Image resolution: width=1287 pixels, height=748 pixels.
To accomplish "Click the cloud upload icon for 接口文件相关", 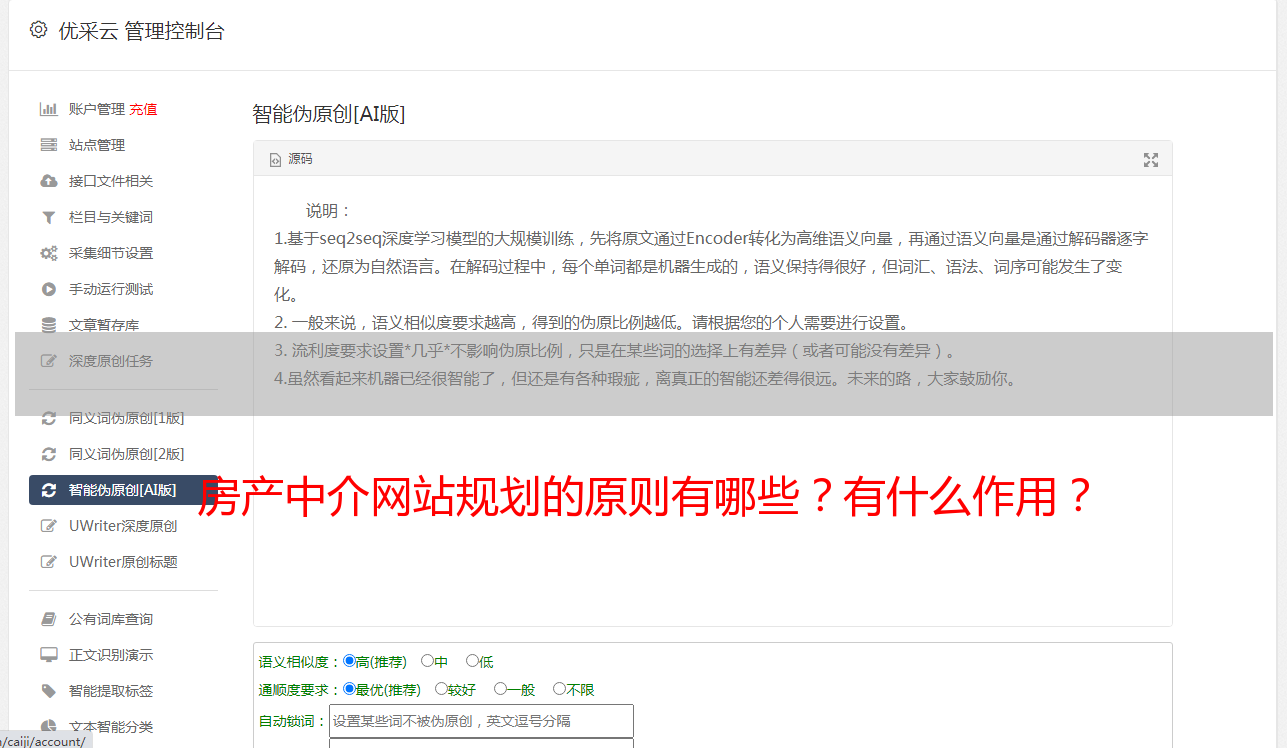I will [x=48, y=181].
